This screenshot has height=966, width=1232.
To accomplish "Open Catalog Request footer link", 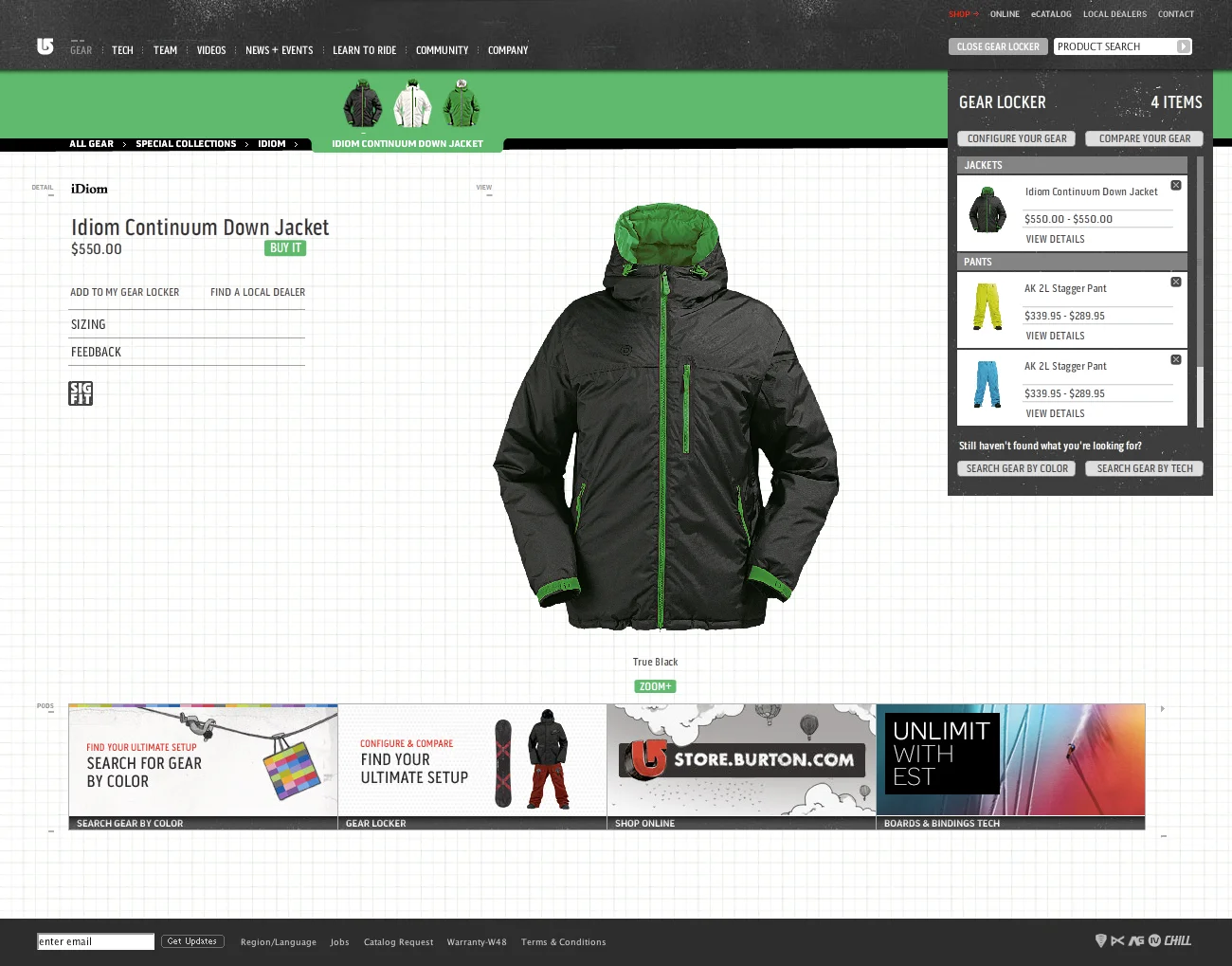I will pos(398,942).
